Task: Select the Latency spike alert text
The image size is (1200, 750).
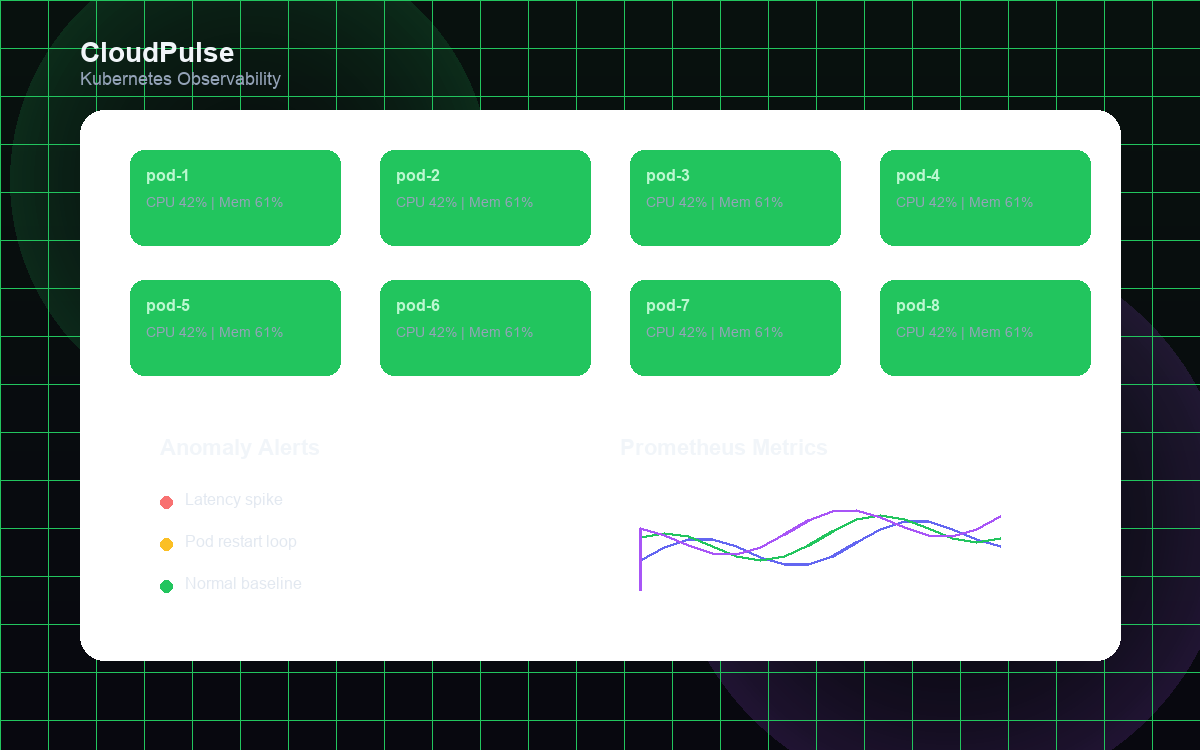Action: click(x=234, y=500)
